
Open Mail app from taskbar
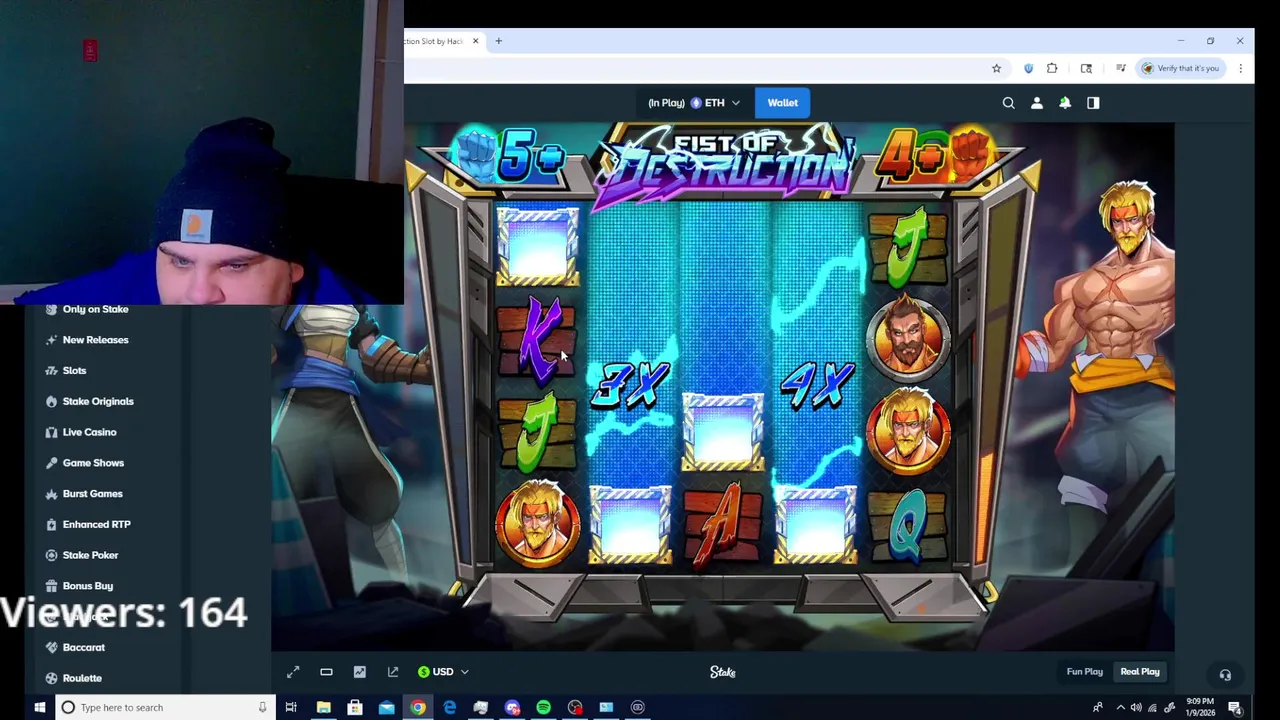tap(386, 707)
